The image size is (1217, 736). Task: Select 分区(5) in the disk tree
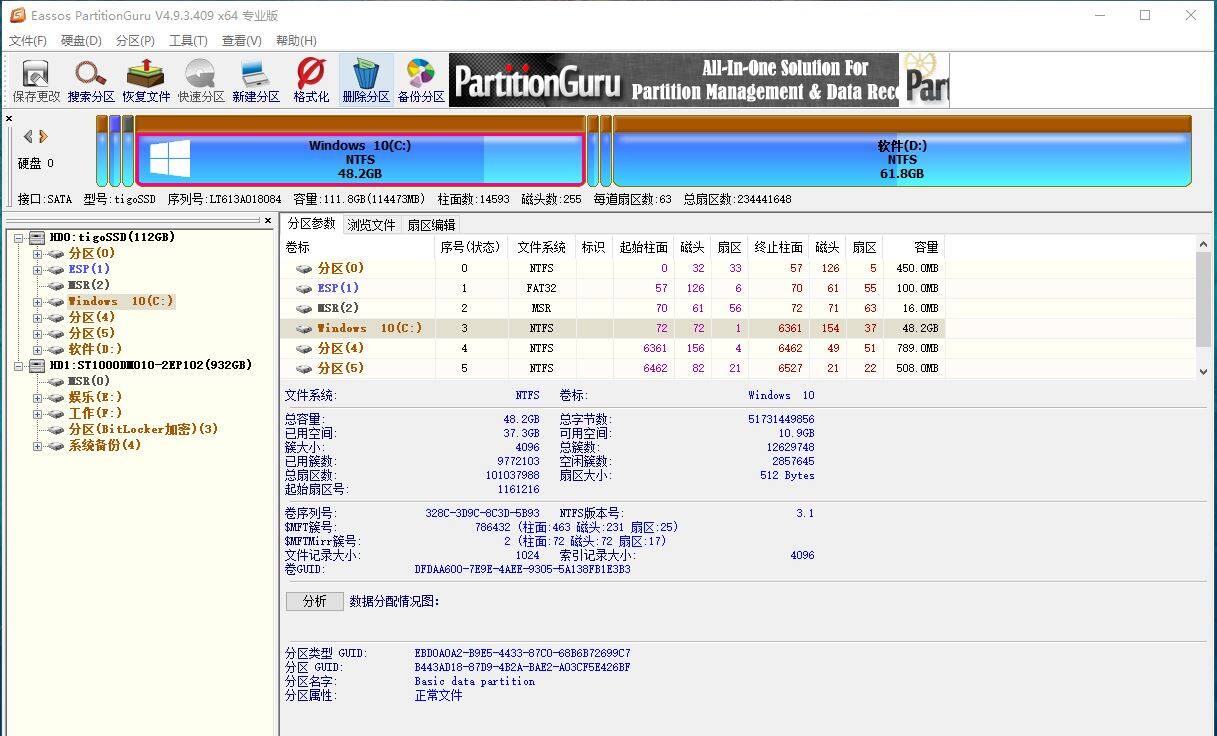click(92, 333)
